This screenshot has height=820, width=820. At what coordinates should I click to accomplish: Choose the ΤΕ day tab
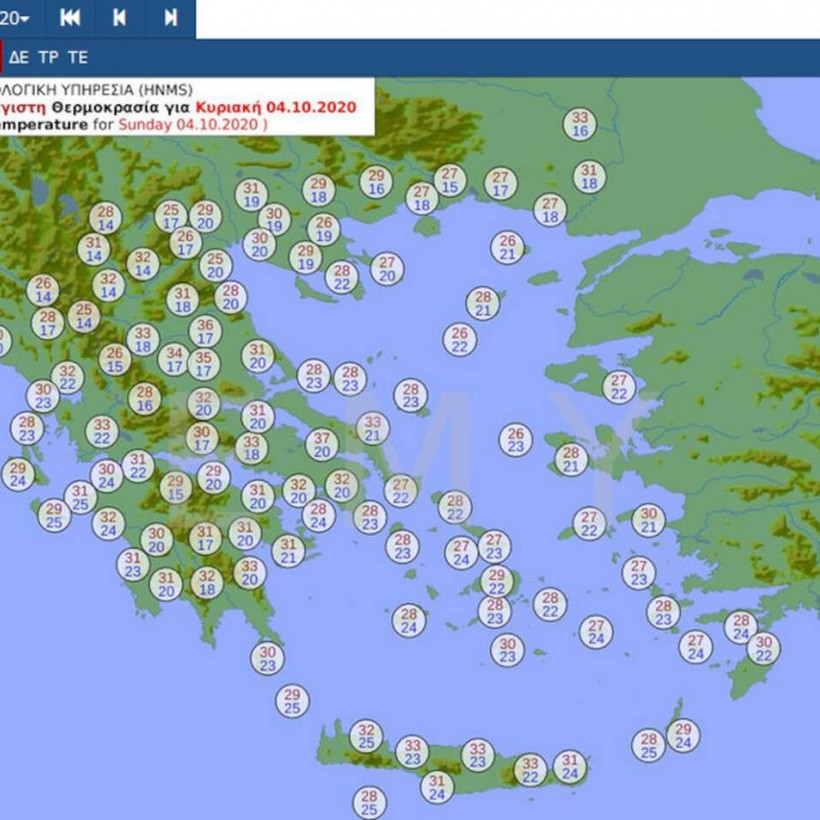[77, 57]
